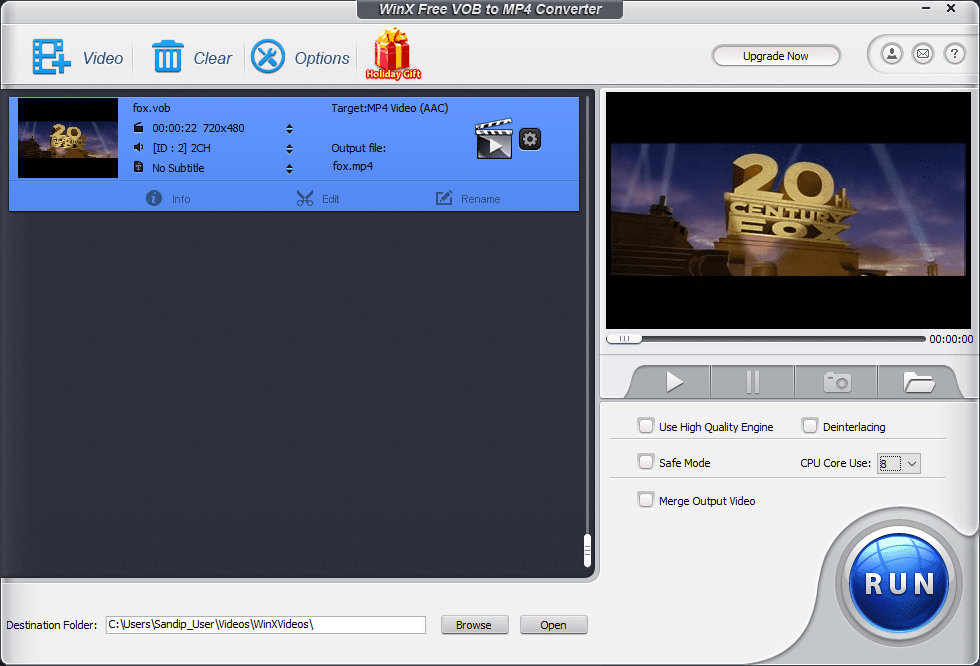The image size is (980, 666).
Task: Click the subtitle icon beside No Subtitle
Action: [139, 167]
